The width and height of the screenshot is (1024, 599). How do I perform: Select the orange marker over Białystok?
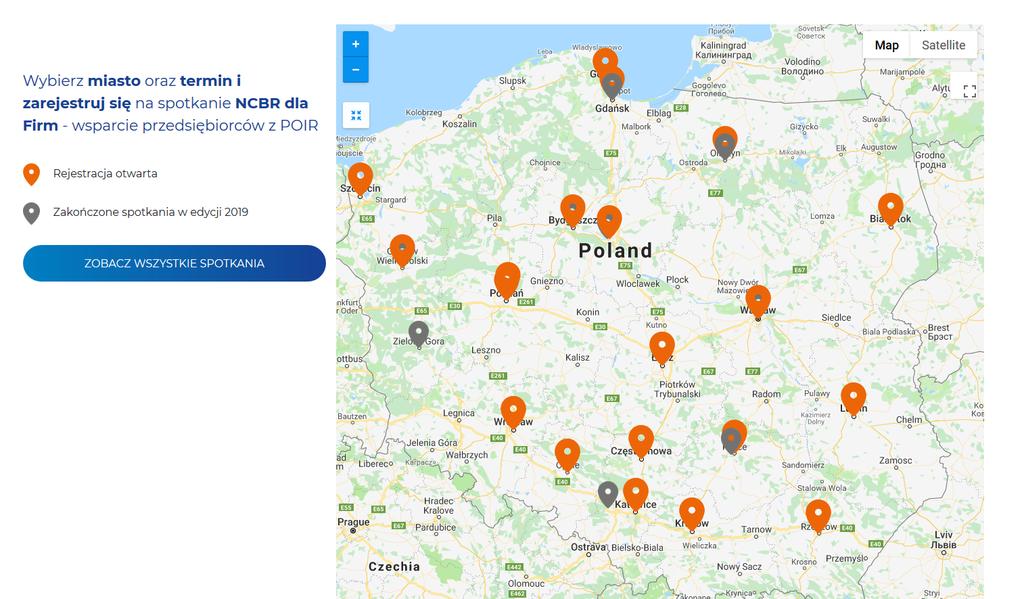(891, 208)
